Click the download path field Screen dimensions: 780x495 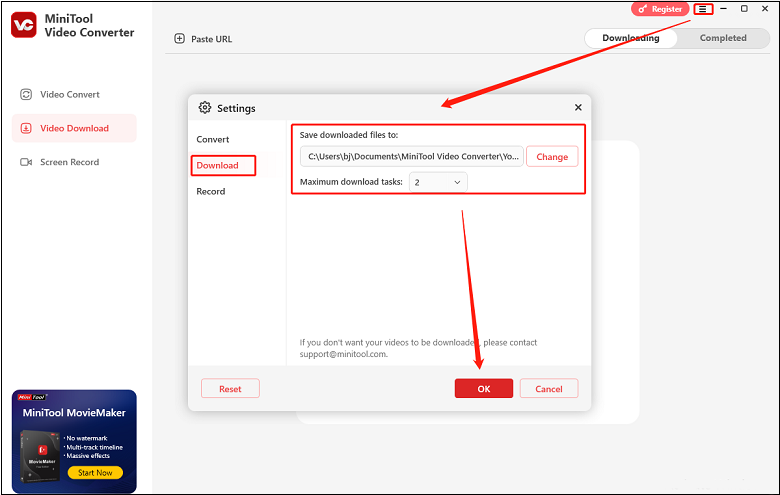coord(411,156)
